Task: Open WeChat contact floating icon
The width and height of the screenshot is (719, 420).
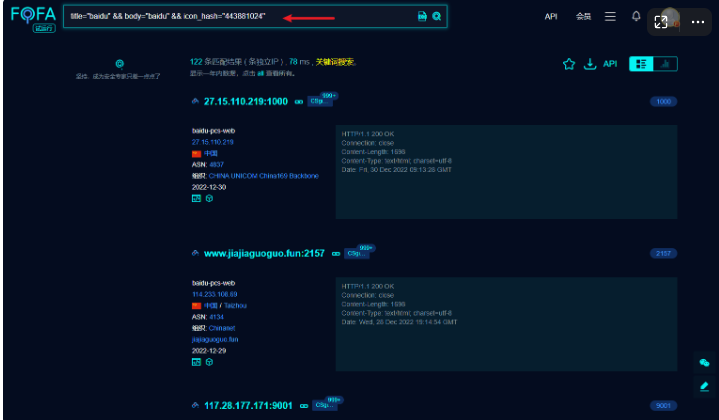Action: click(704, 363)
